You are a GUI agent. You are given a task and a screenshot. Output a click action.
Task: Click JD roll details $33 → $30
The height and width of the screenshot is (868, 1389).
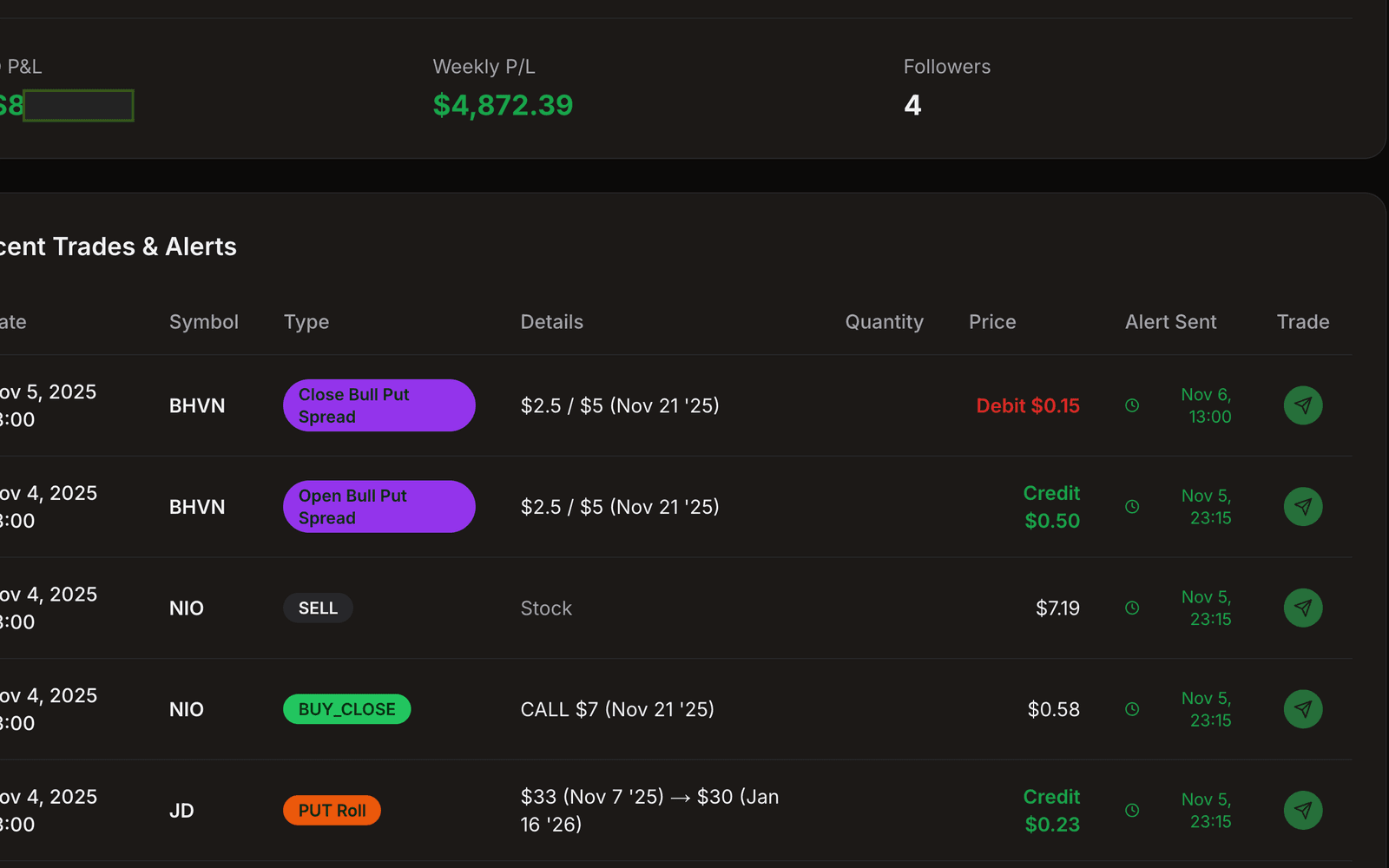(650, 811)
